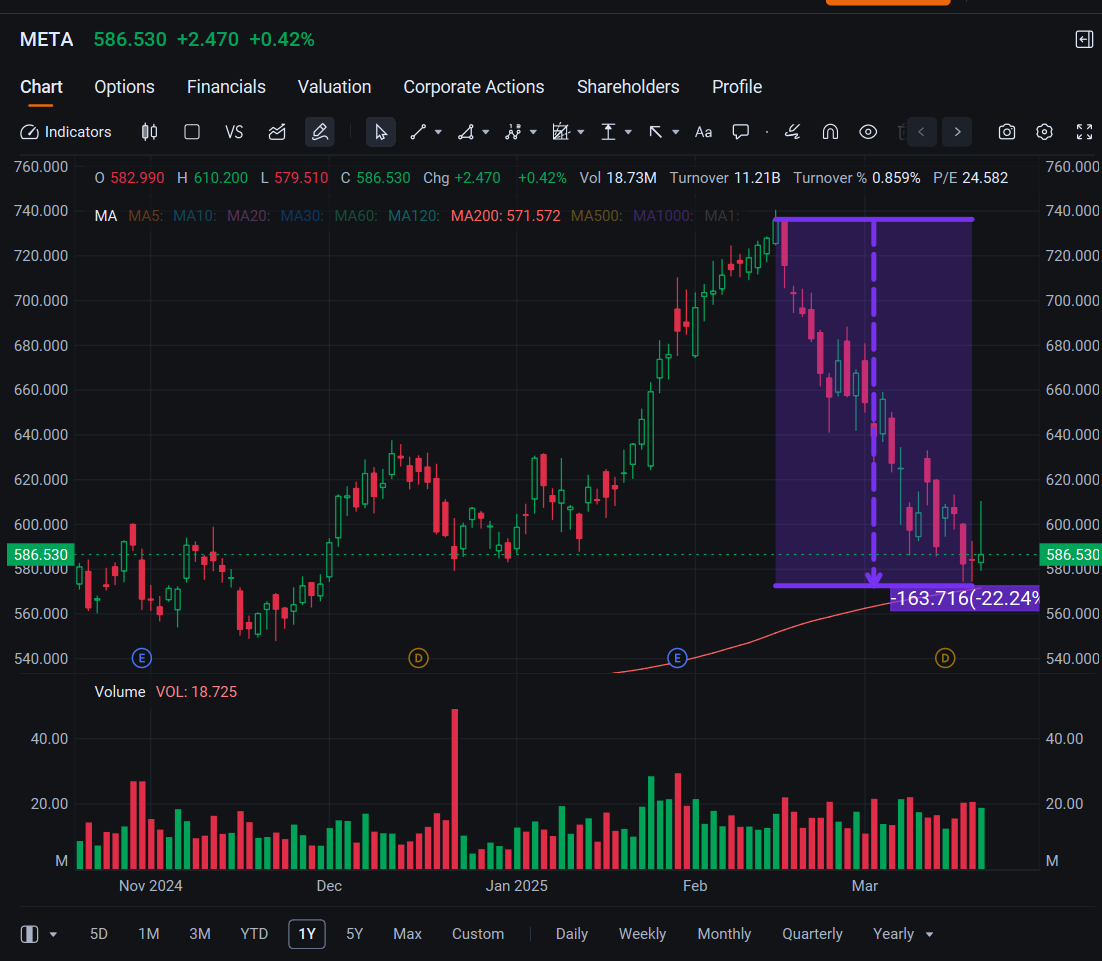The height and width of the screenshot is (961, 1102).
Task: Select the arrow marker tool
Action: tap(655, 132)
